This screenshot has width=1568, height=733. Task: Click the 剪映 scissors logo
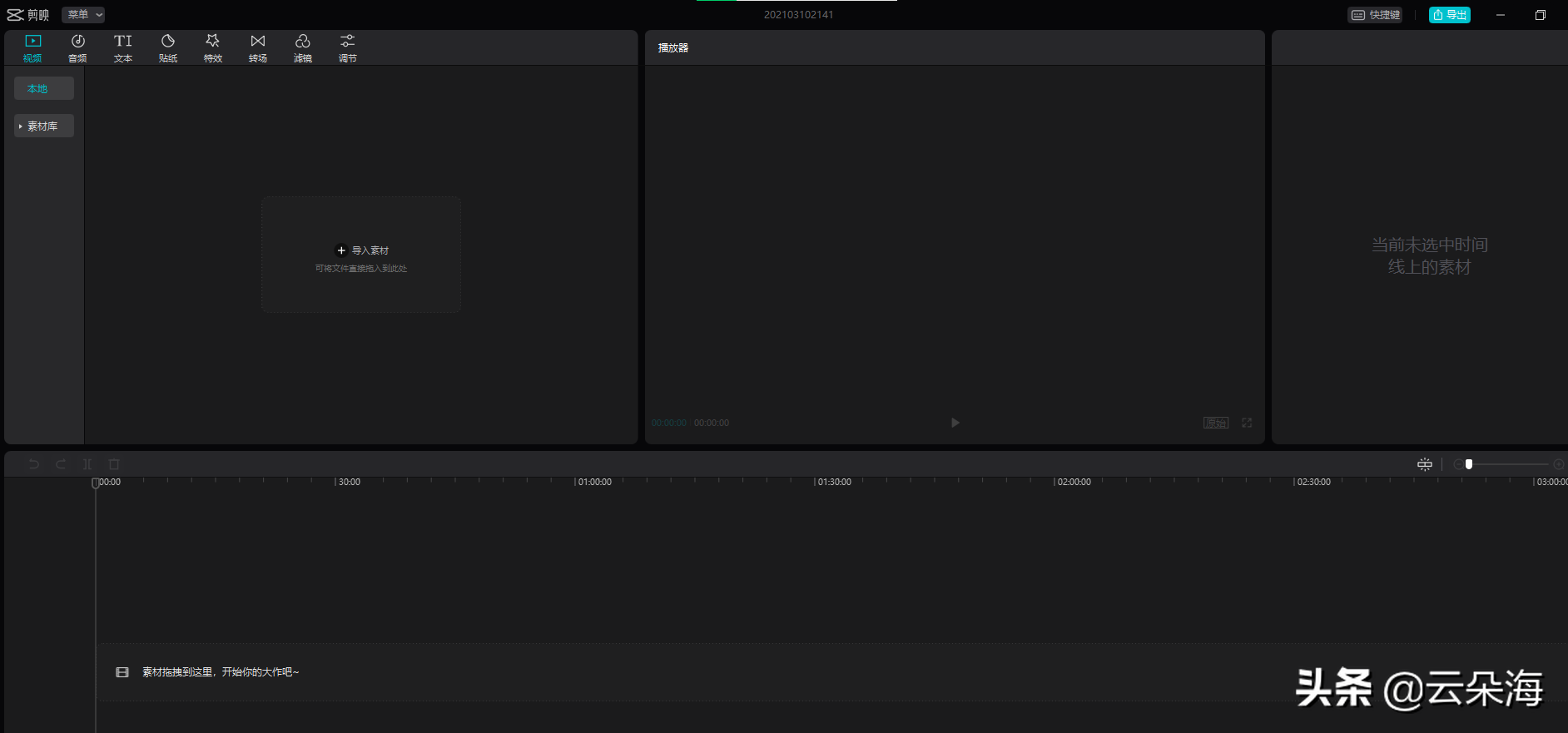click(27, 15)
